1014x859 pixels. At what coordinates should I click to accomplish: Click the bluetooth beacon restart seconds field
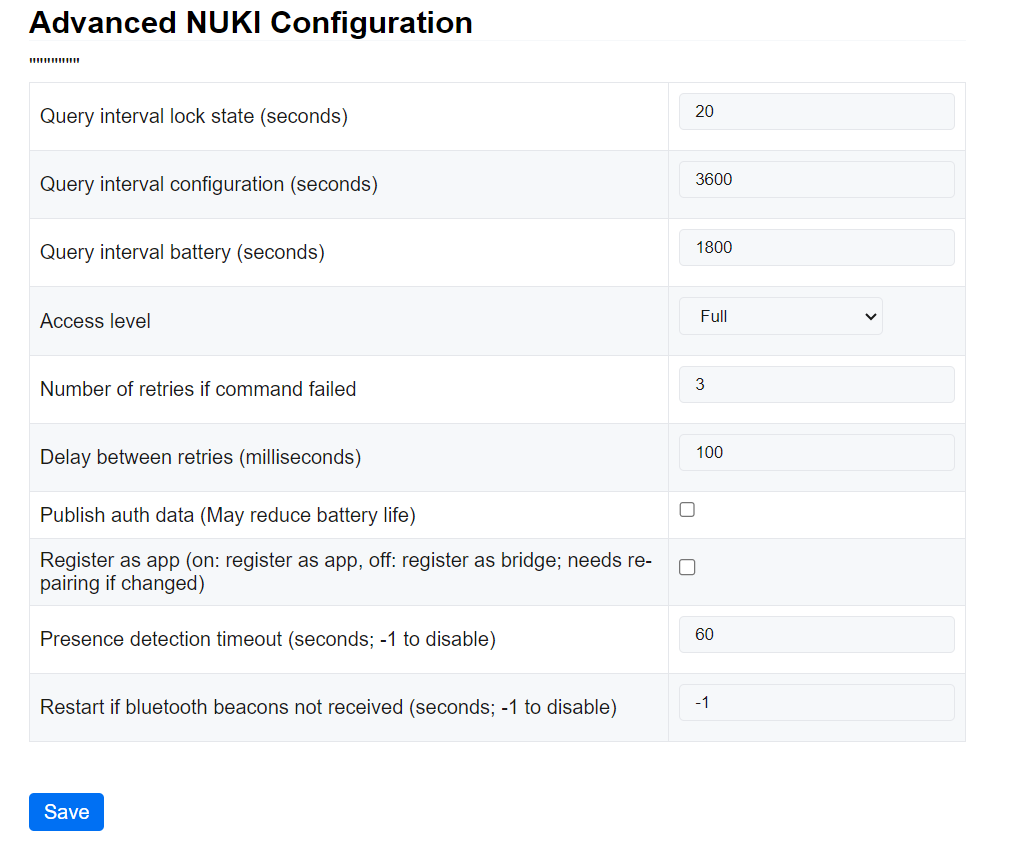(816, 702)
